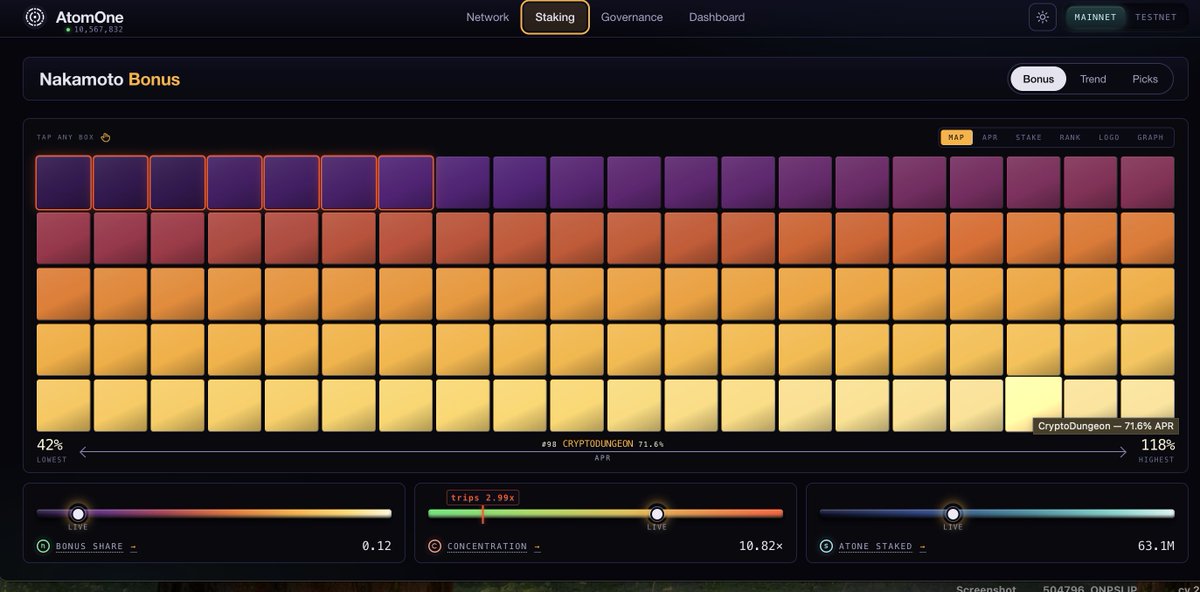
Task: Switch to the Trend view
Action: pos(1093,79)
